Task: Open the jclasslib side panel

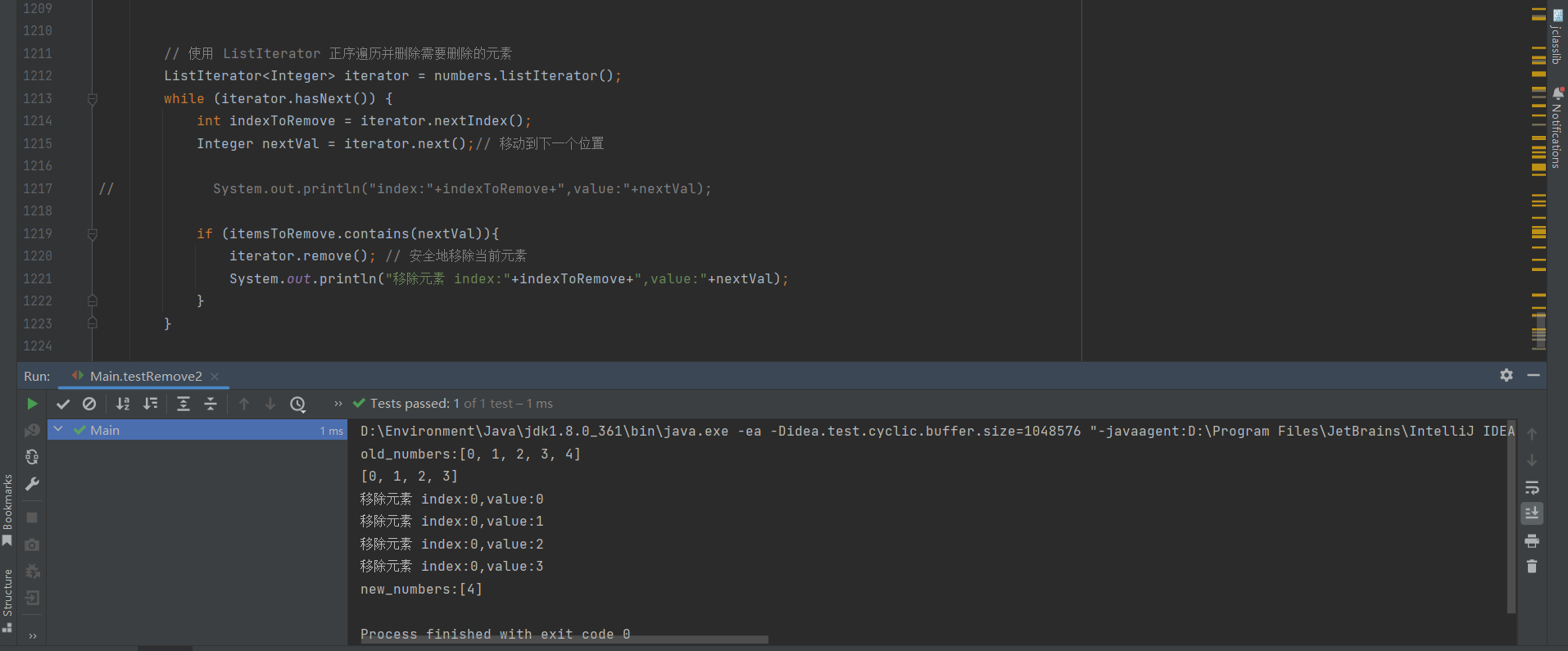Action: (x=1557, y=37)
